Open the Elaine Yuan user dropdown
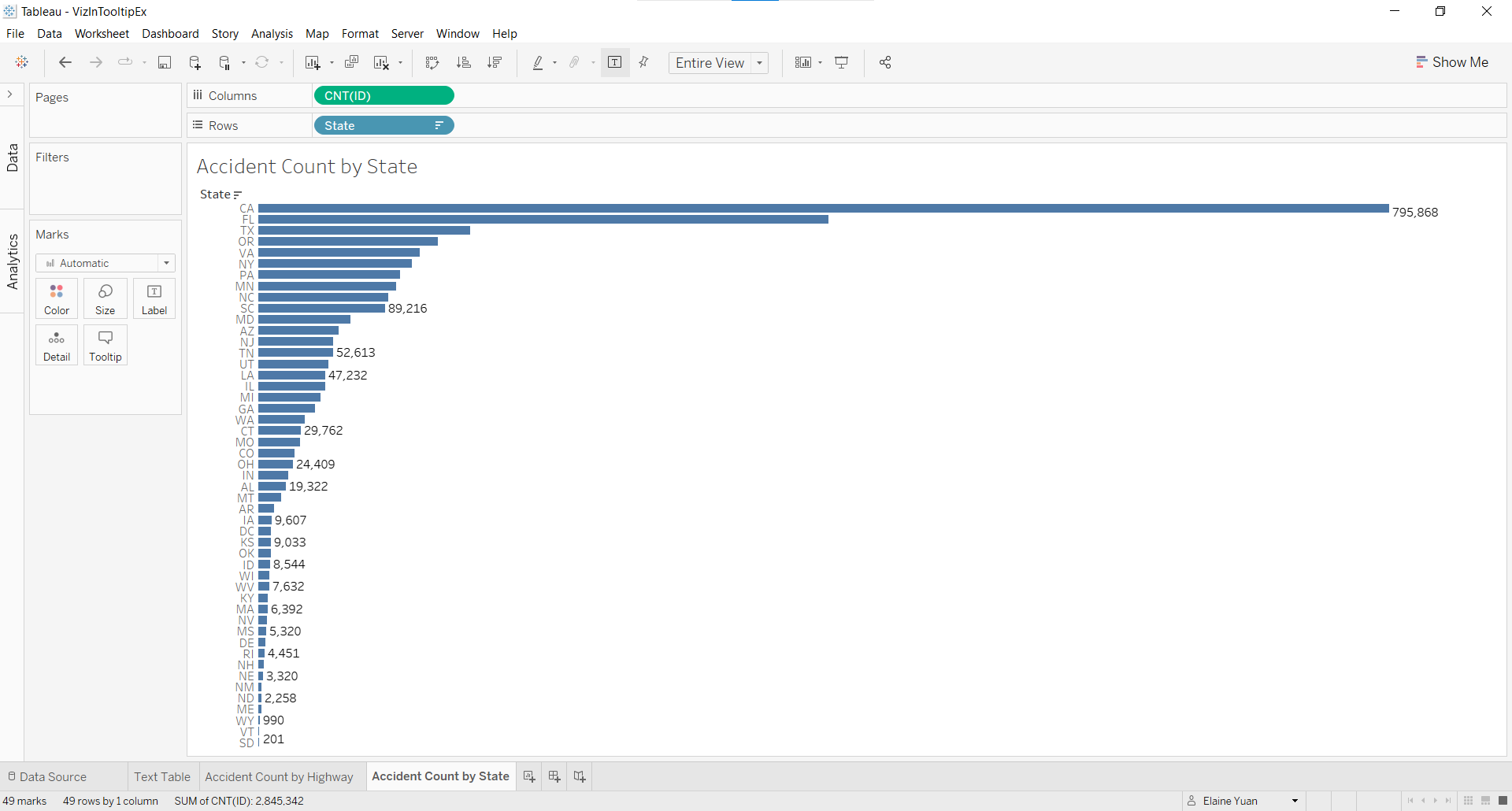This screenshot has height=811, width=1512. click(x=1244, y=801)
